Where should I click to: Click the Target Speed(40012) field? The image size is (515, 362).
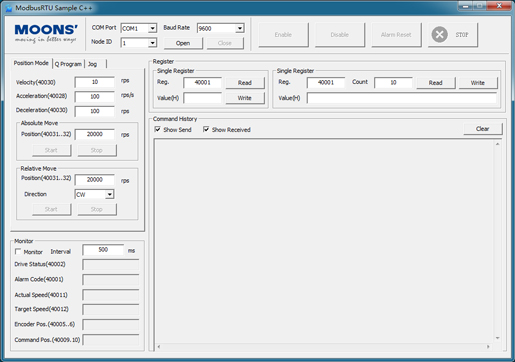coord(111,310)
